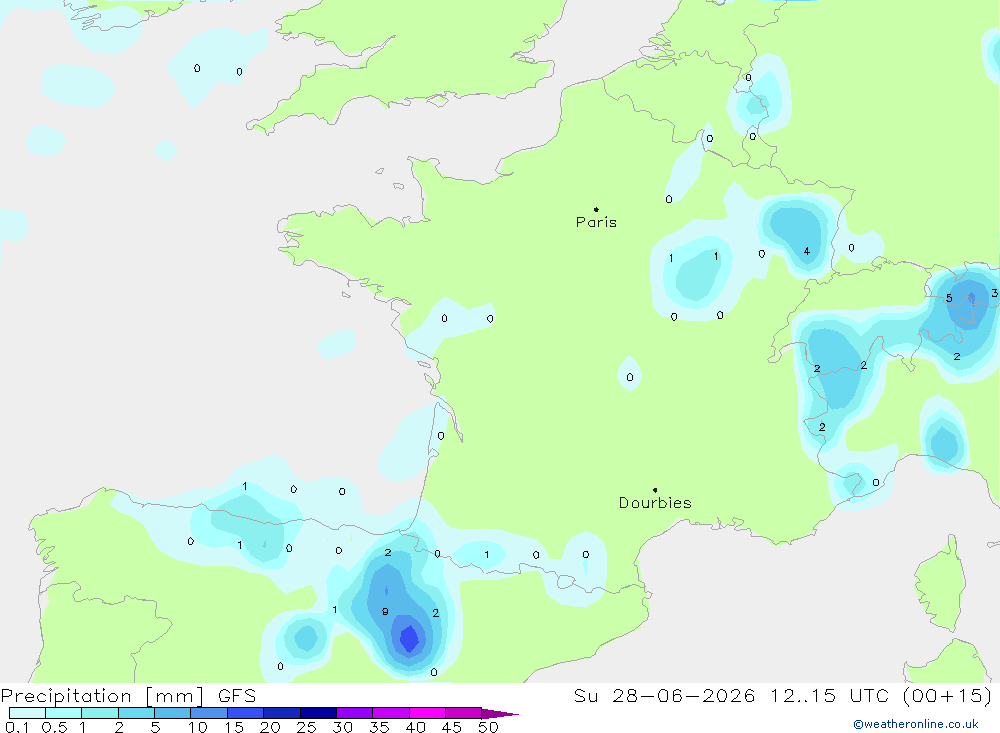
Task: Click the '12..15 UTC (00+15)' time text
Action: 881,695
